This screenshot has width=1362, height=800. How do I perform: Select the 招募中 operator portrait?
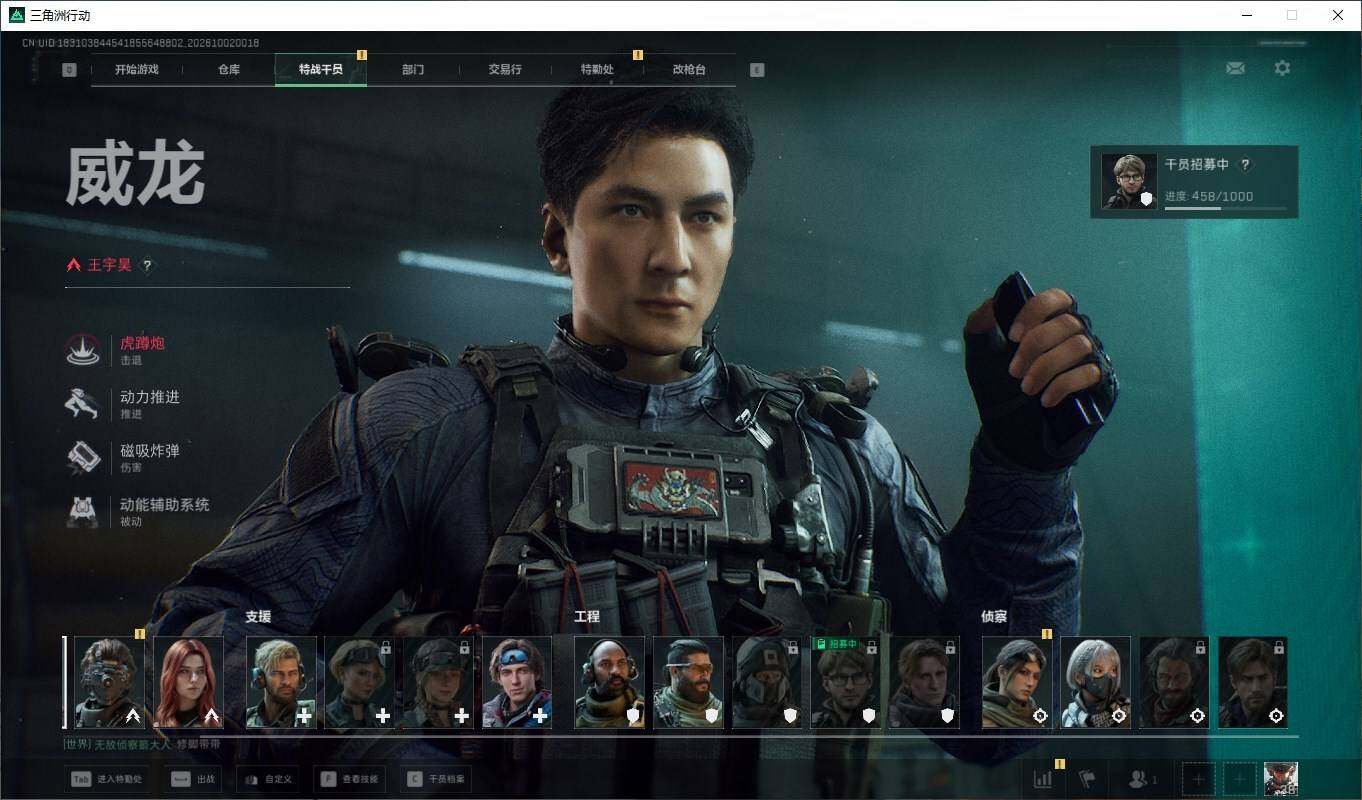(845, 682)
